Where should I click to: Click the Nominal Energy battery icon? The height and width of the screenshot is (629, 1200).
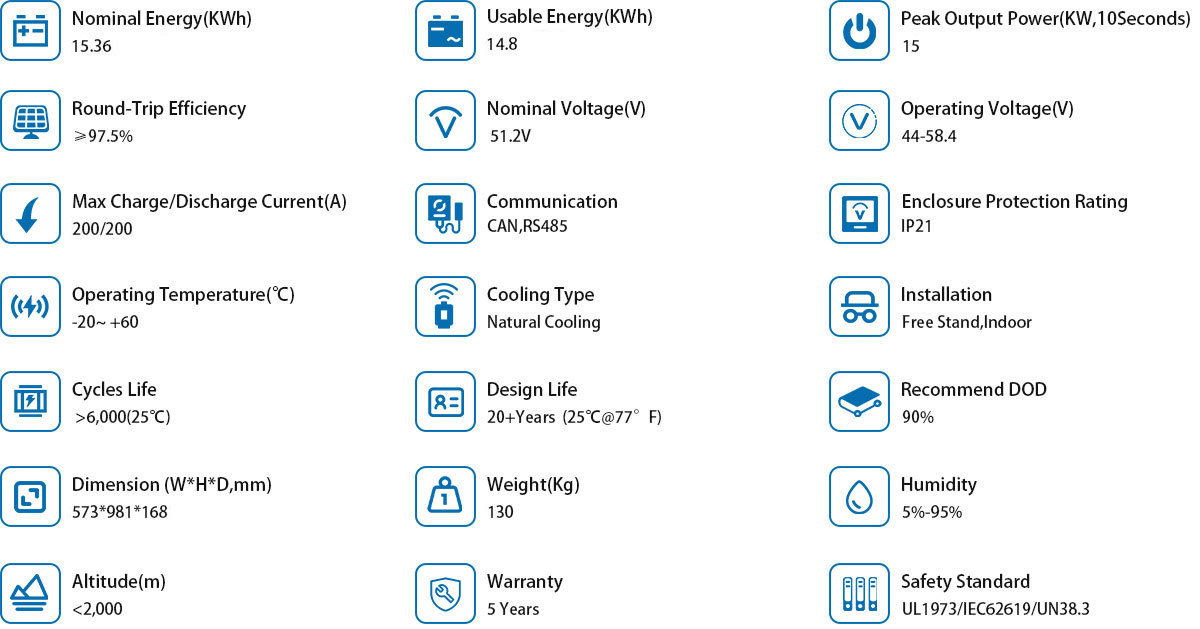point(30,31)
